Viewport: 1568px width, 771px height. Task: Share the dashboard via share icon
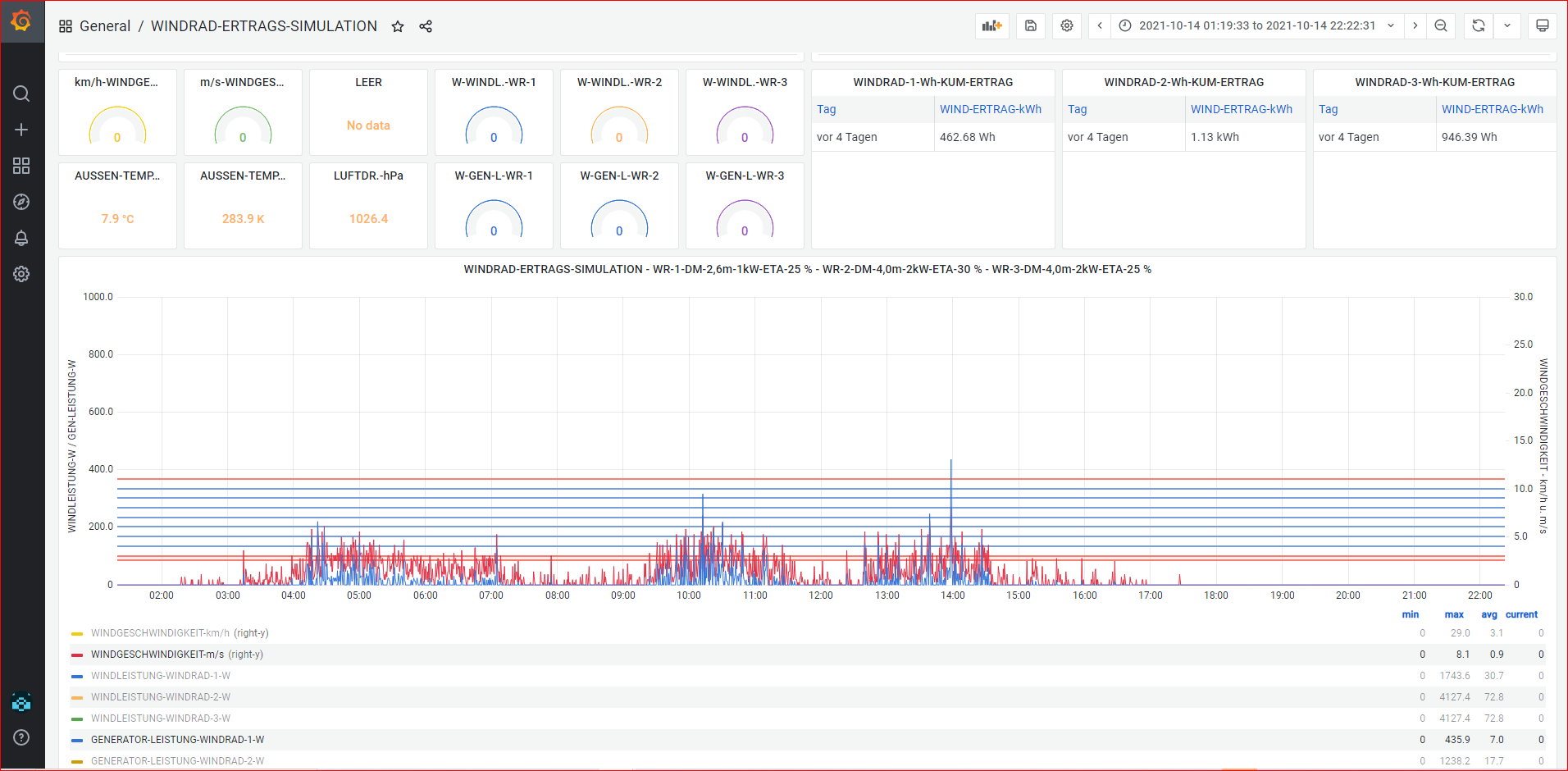pos(426,26)
